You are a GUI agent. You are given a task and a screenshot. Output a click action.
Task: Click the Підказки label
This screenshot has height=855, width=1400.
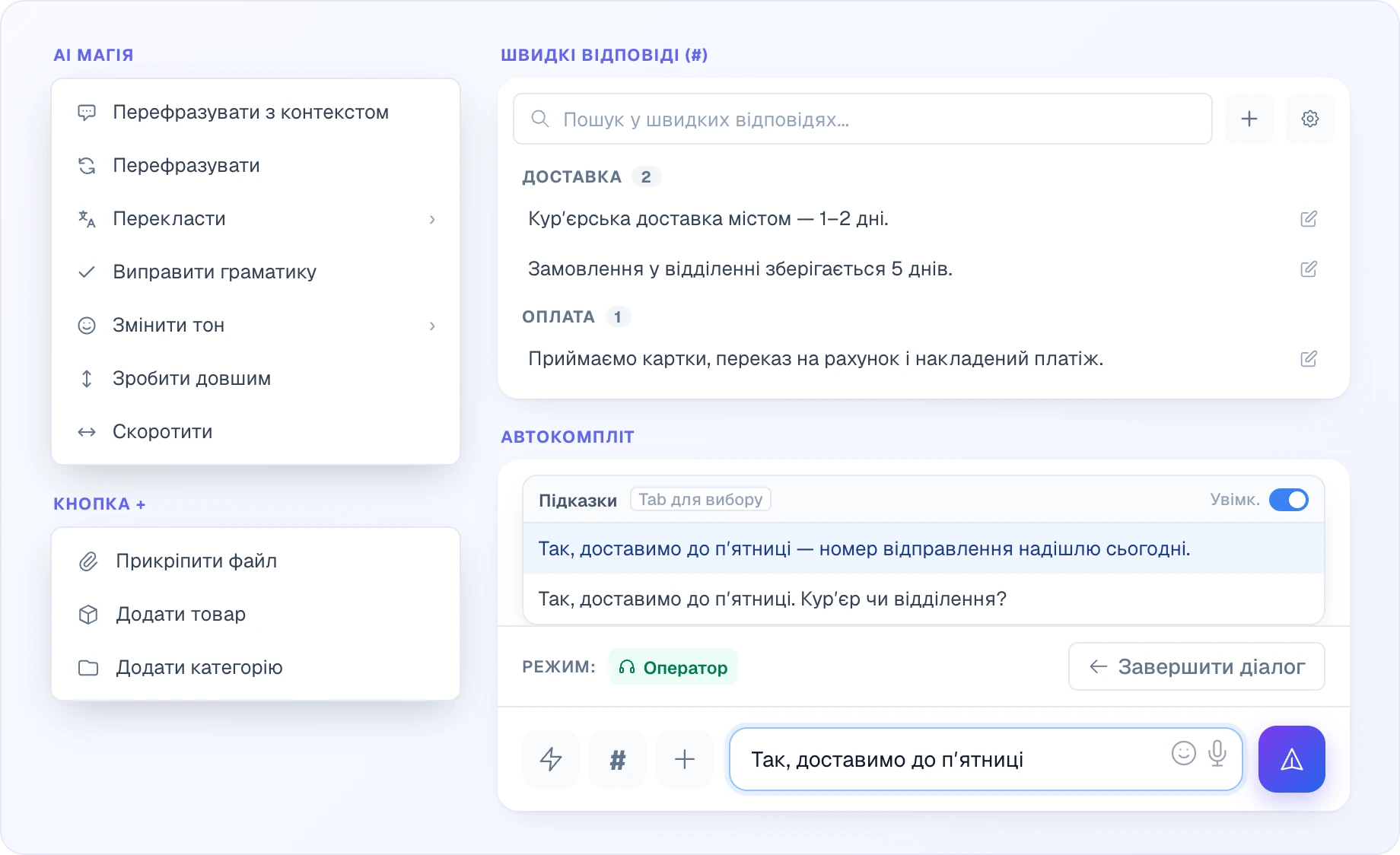coord(577,501)
